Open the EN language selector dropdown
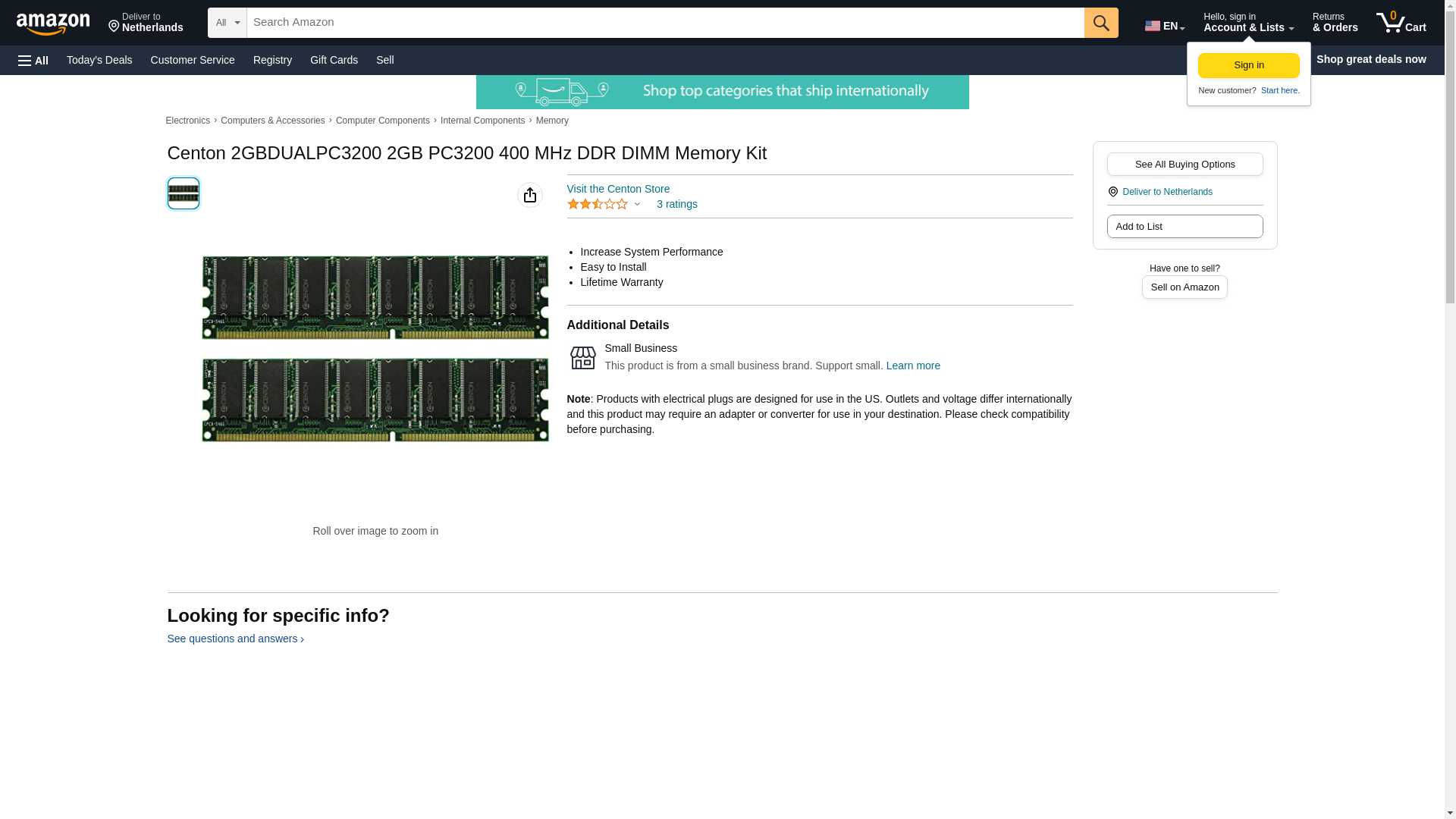Screen dimensions: 1456x819 pyautogui.click(x=1164, y=26)
